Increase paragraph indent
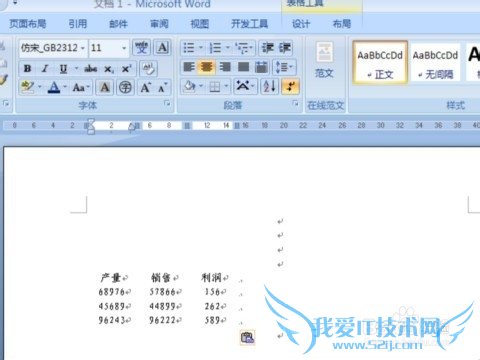 point(285,48)
